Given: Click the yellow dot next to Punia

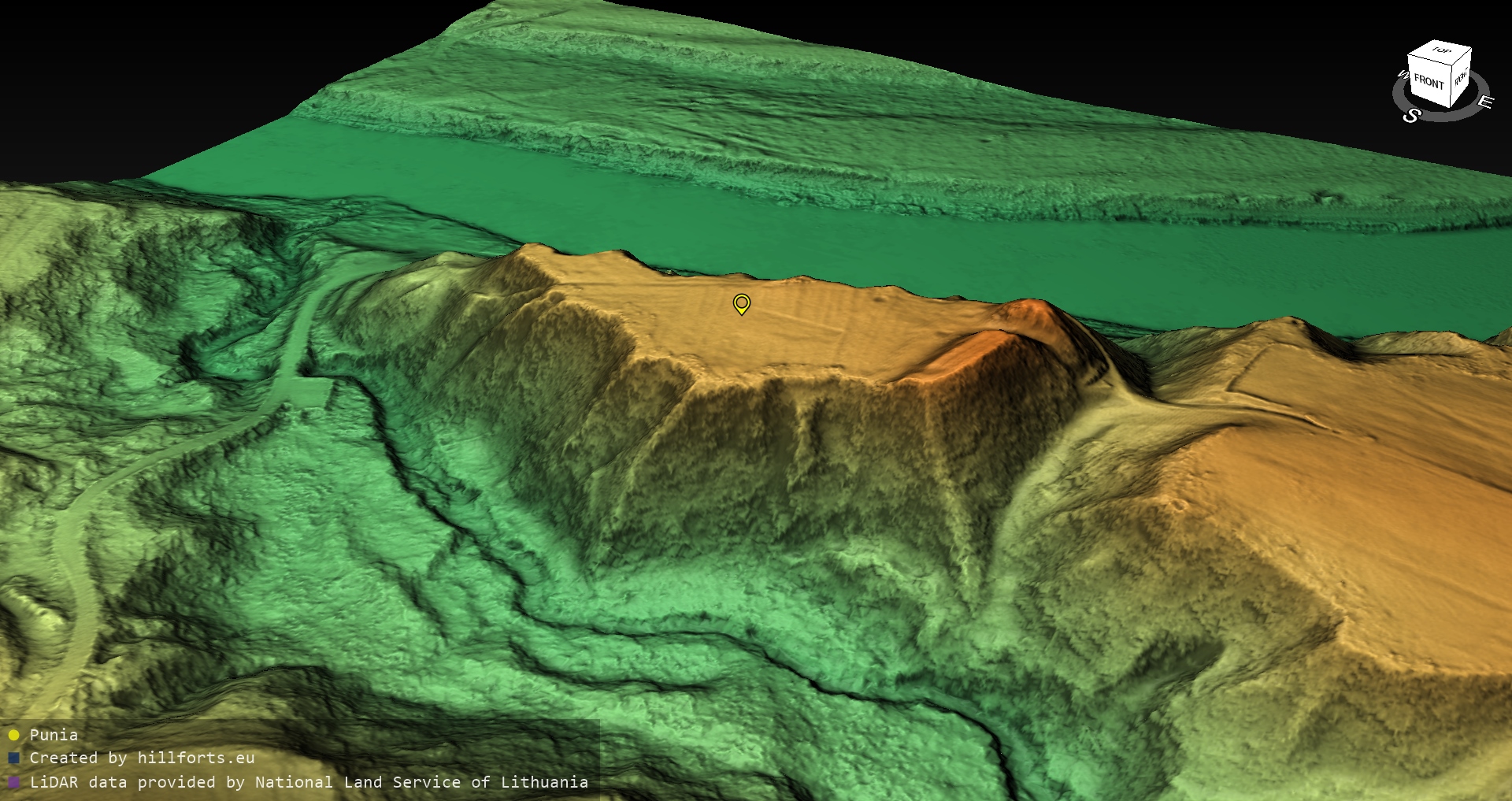Looking at the screenshot, I should [13, 735].
